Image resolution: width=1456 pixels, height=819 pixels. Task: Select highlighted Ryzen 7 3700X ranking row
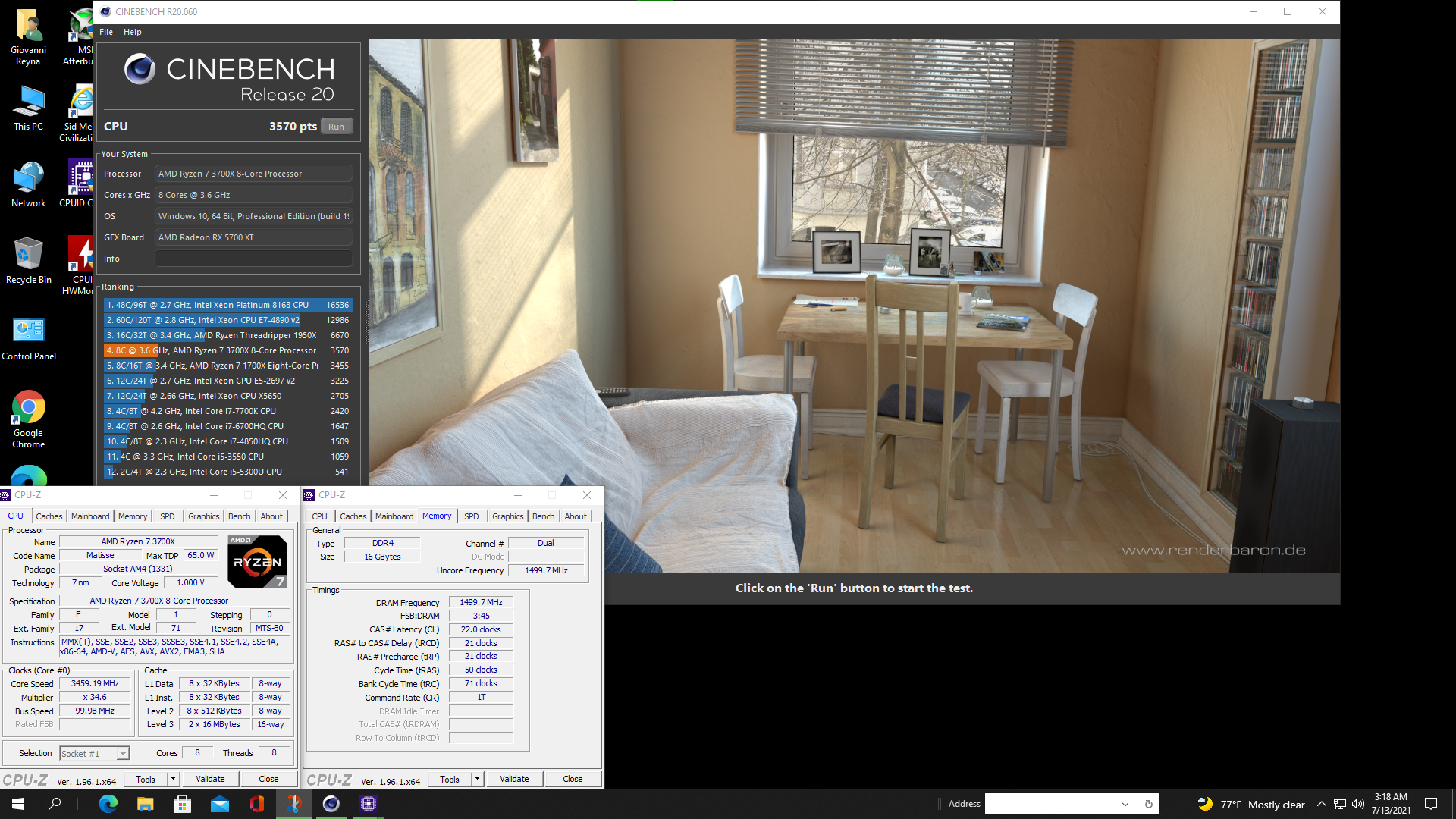click(x=227, y=350)
